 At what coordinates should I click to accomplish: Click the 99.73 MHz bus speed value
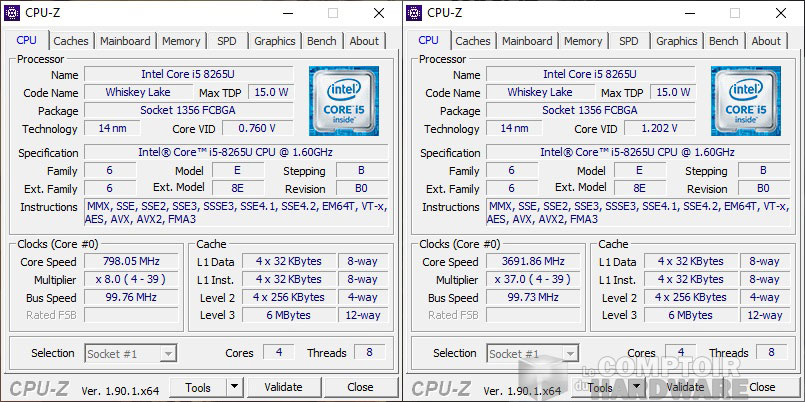(533, 297)
